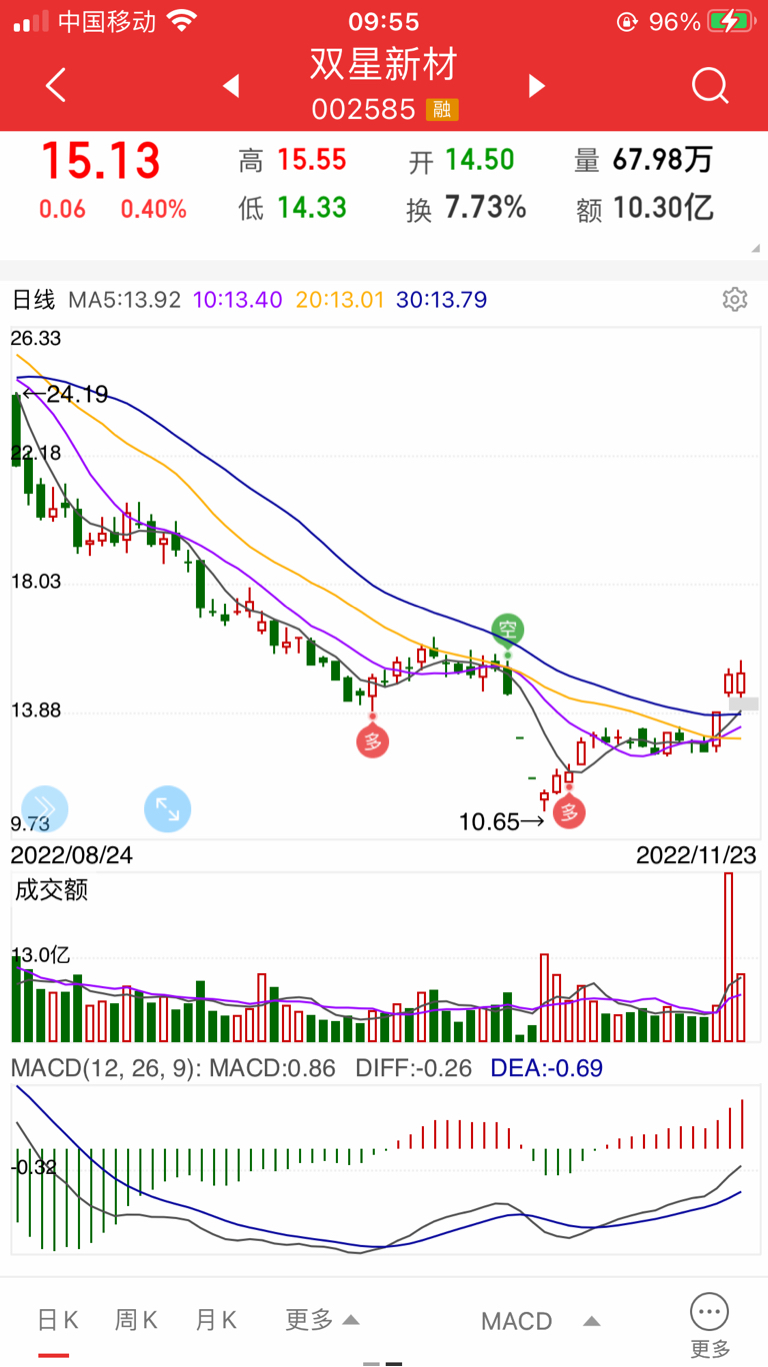768x1367 pixels.
Task: Tap the tallest red turnover bar
Action: click(x=729, y=957)
